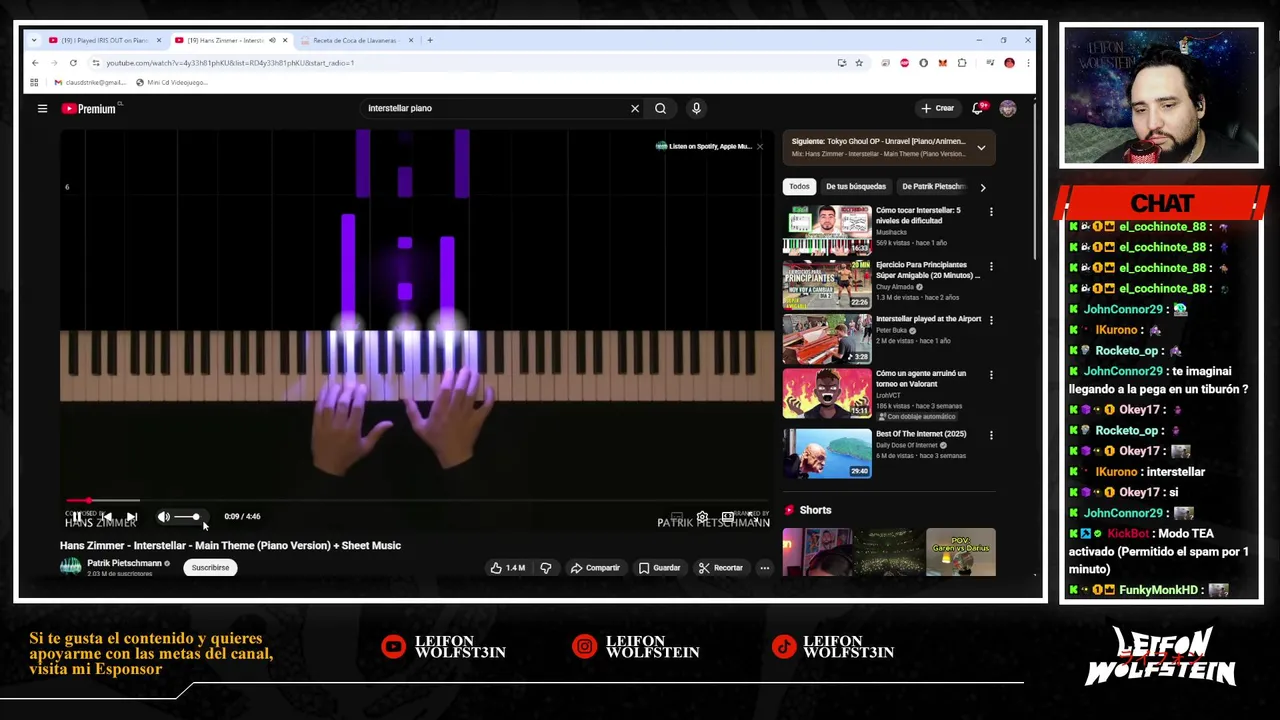The height and width of the screenshot is (720, 1280).
Task: Adjust the player volume slider
Action: pyautogui.click(x=187, y=517)
